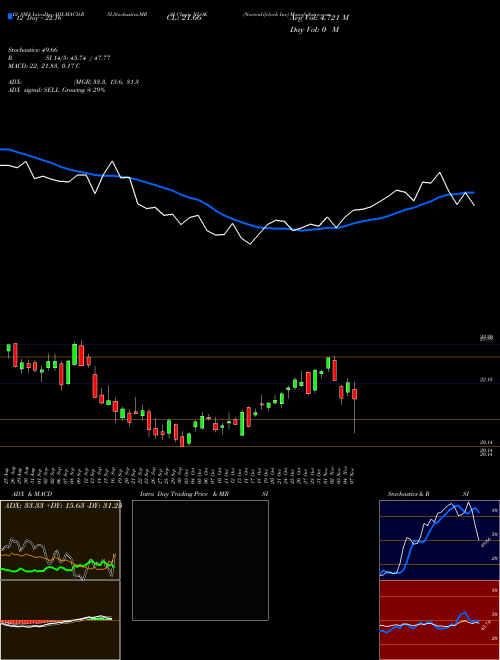Click the white price line's late peak
Viewport: 500px width, 660px height.
tap(440, 173)
